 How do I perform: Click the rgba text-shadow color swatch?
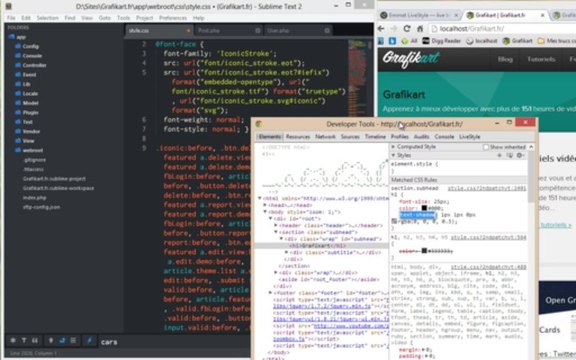394,221
